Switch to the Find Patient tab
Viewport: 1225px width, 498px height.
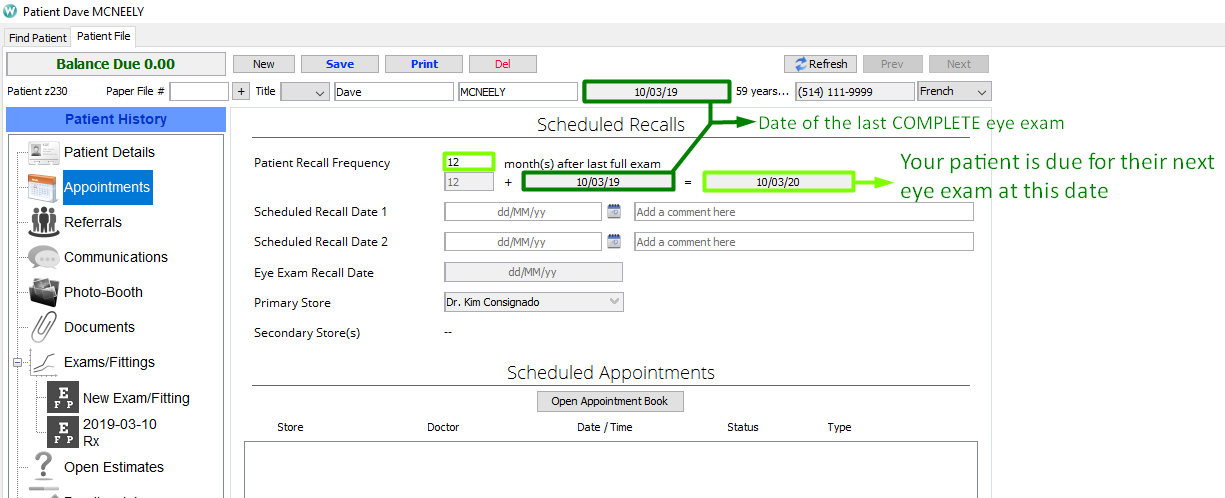(x=38, y=38)
